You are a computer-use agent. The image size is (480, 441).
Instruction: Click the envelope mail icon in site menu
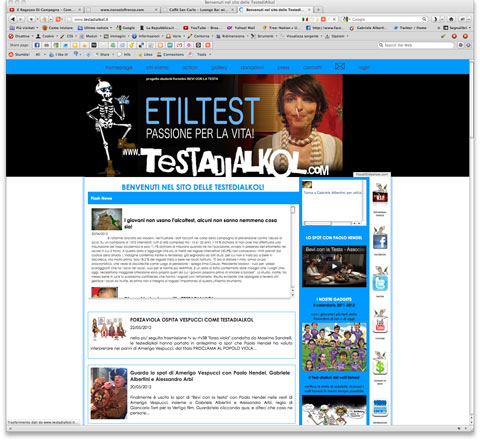(x=340, y=66)
